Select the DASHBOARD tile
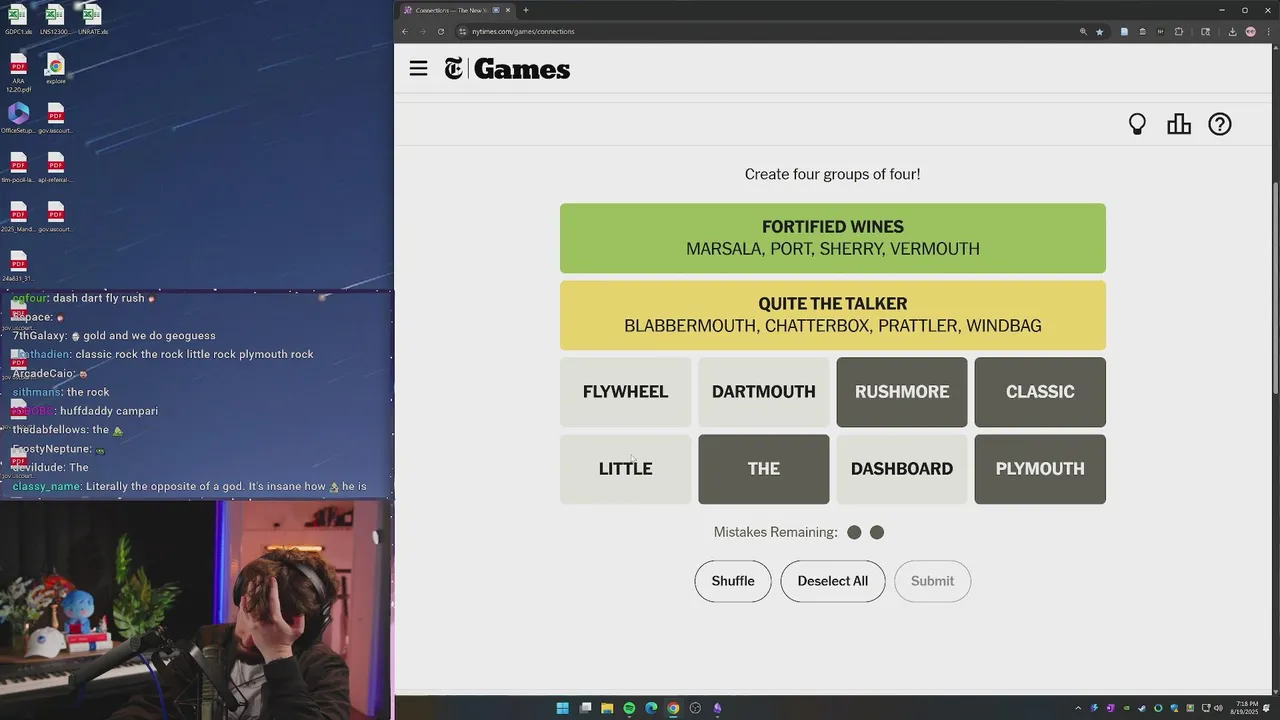 click(x=902, y=469)
